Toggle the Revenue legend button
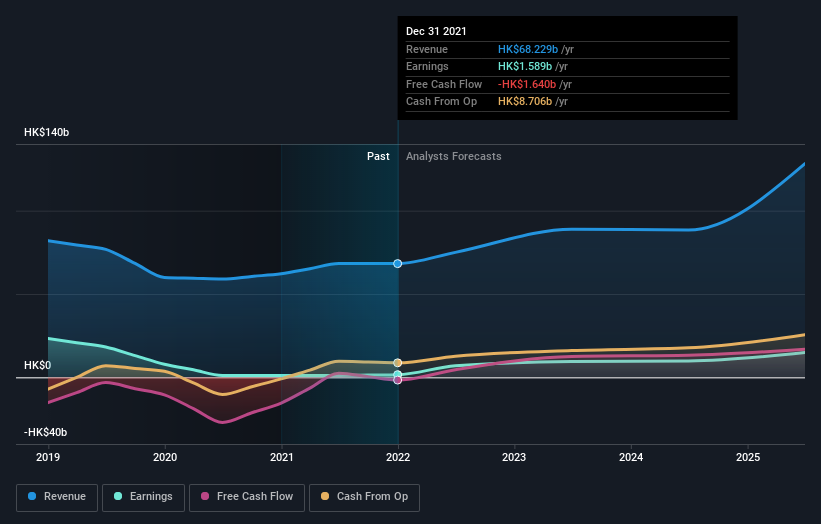The height and width of the screenshot is (524, 821). (x=57, y=497)
